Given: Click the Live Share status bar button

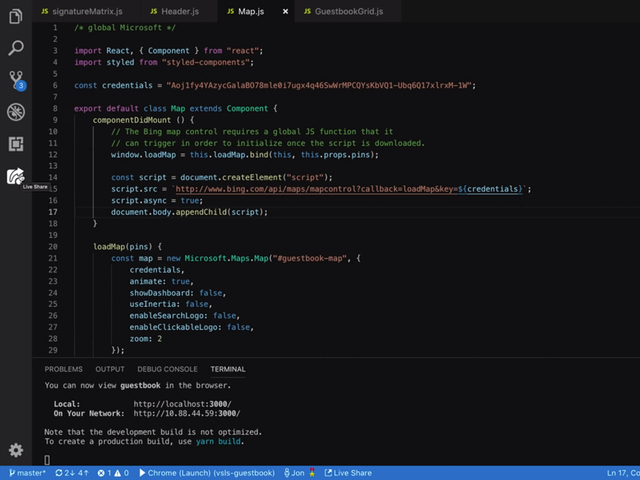Looking at the screenshot, I should (346, 472).
